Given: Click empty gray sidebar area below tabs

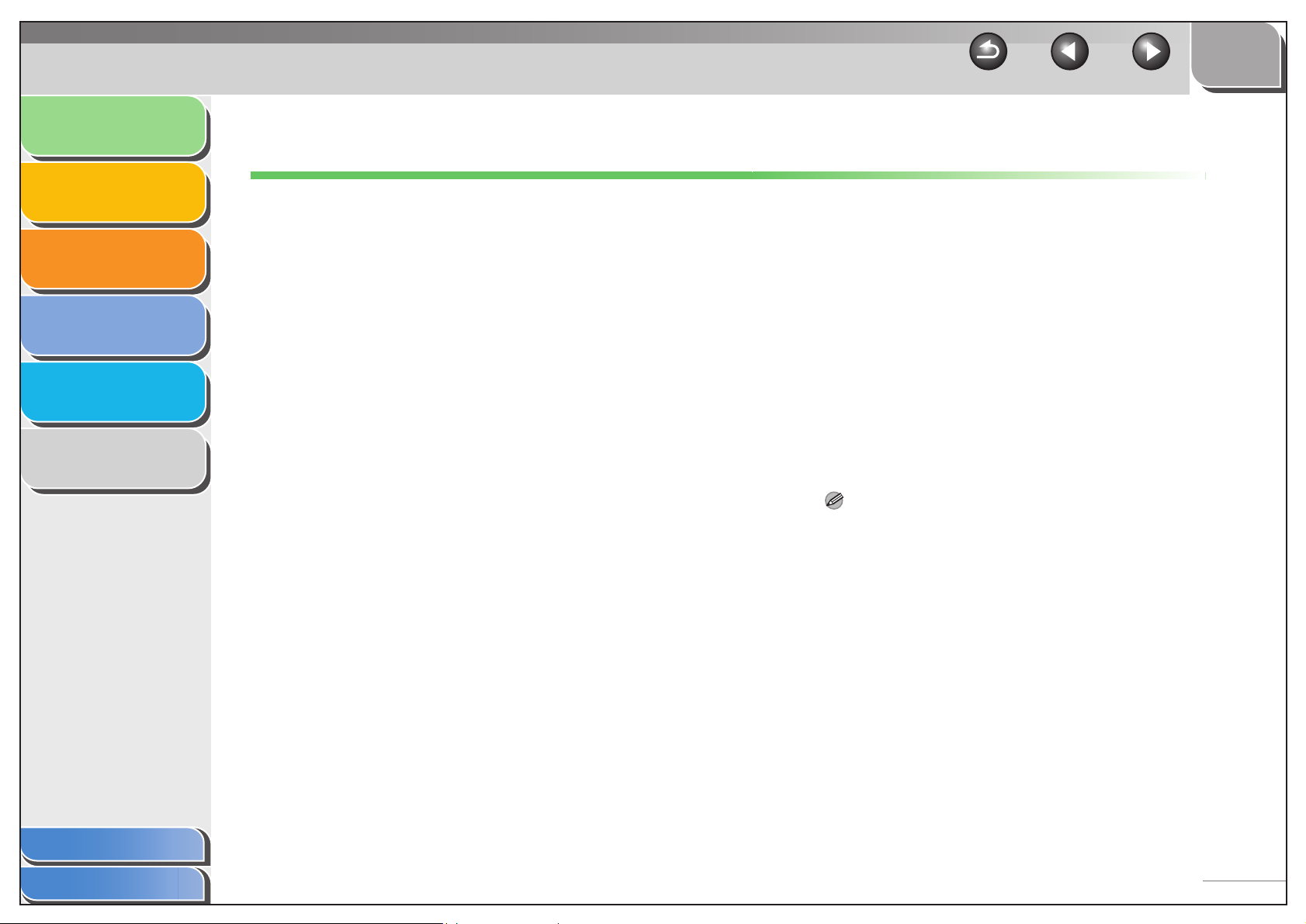Looking at the screenshot, I should (115, 659).
